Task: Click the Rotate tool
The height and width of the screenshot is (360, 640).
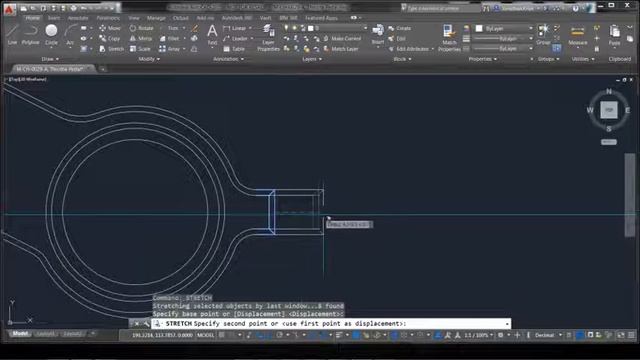Action: 141,28
